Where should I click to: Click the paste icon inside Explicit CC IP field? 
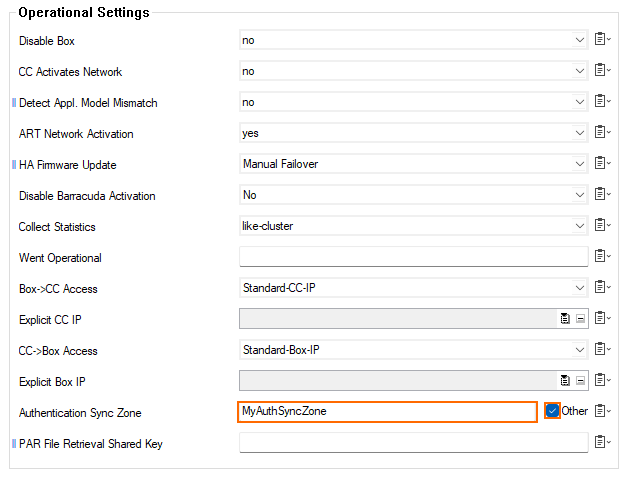point(565,319)
